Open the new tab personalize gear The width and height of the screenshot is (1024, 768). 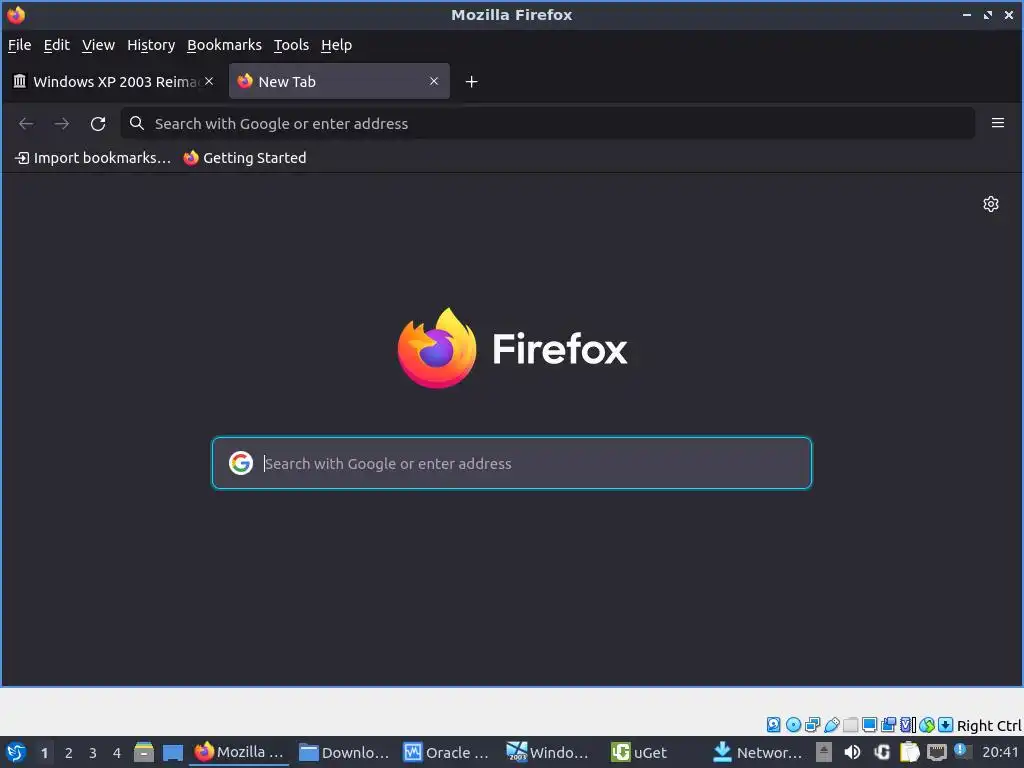(x=991, y=204)
